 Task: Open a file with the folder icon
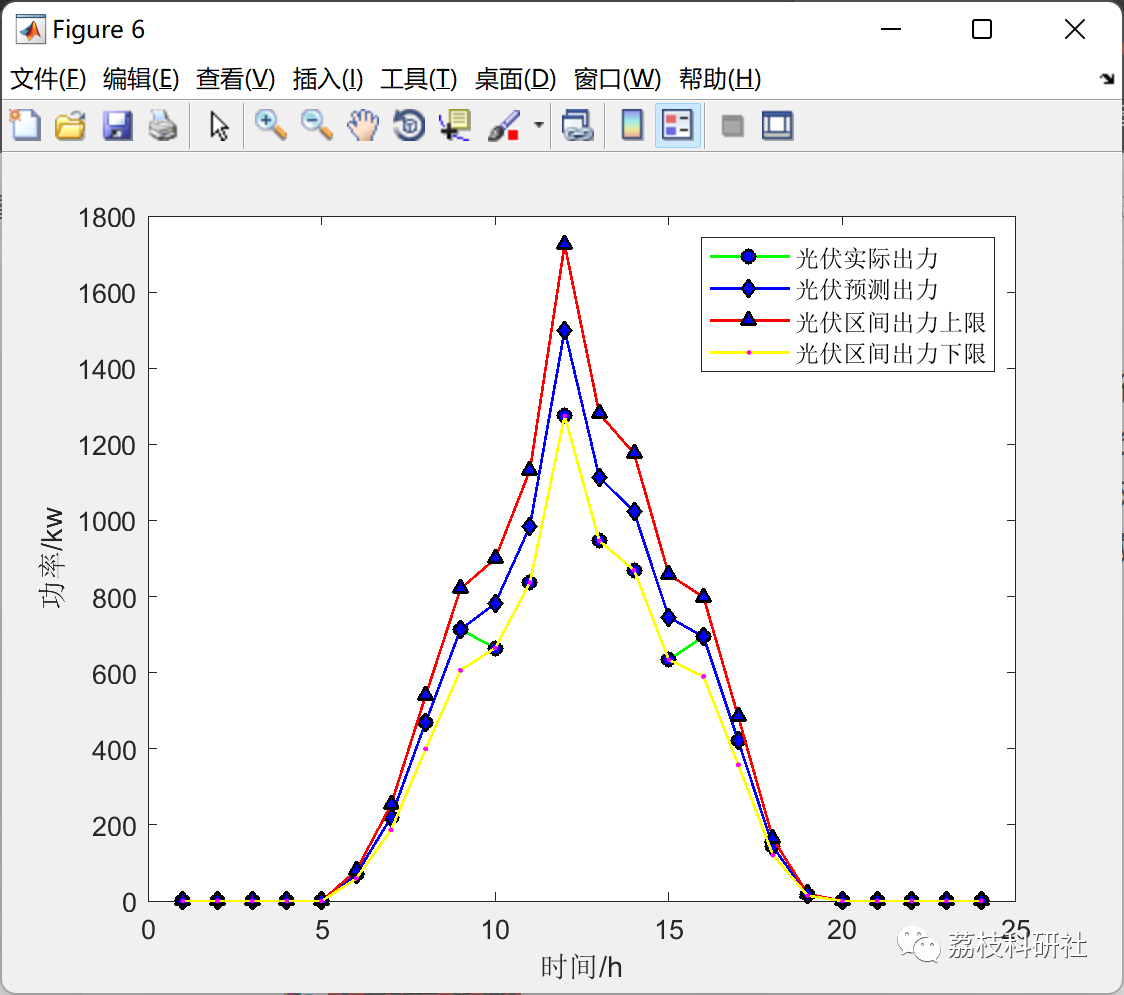coord(71,125)
